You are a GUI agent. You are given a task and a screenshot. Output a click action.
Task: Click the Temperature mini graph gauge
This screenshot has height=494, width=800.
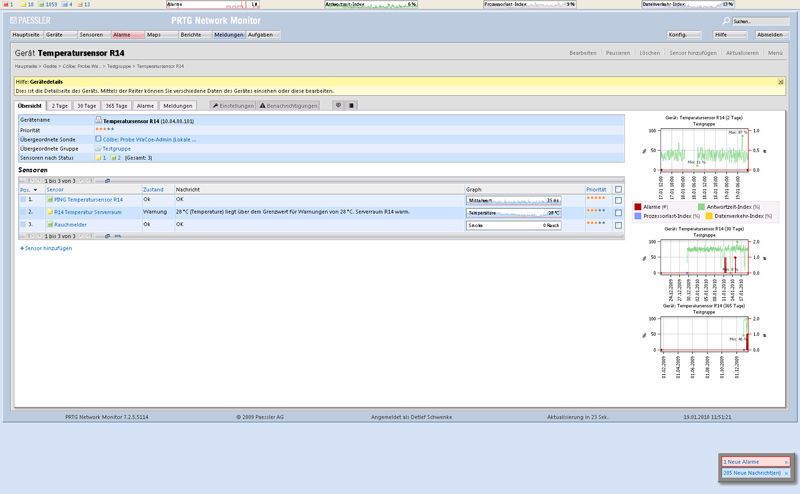pos(514,212)
